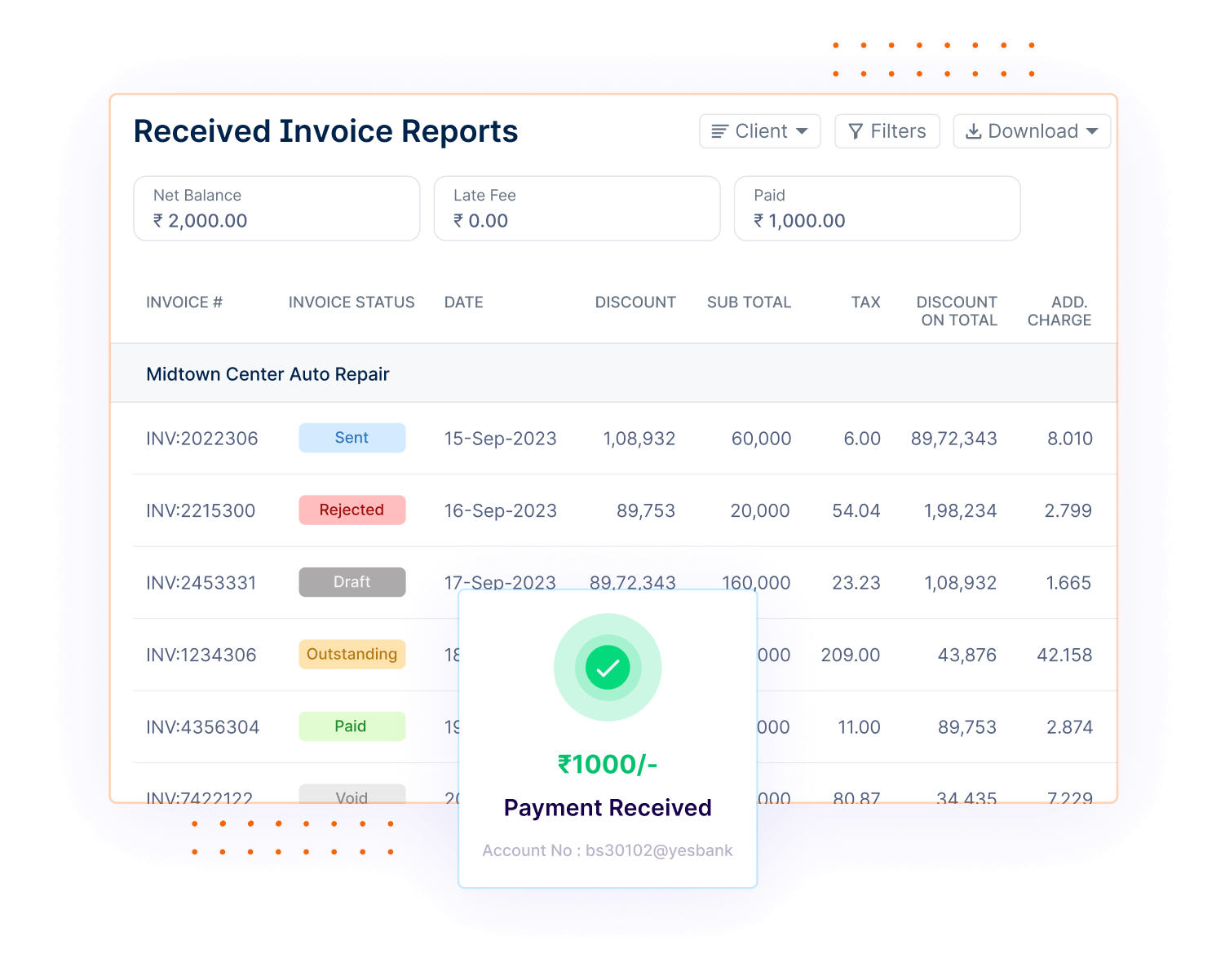Open invoice INV:2453331
1225x980 pixels.
(x=201, y=583)
